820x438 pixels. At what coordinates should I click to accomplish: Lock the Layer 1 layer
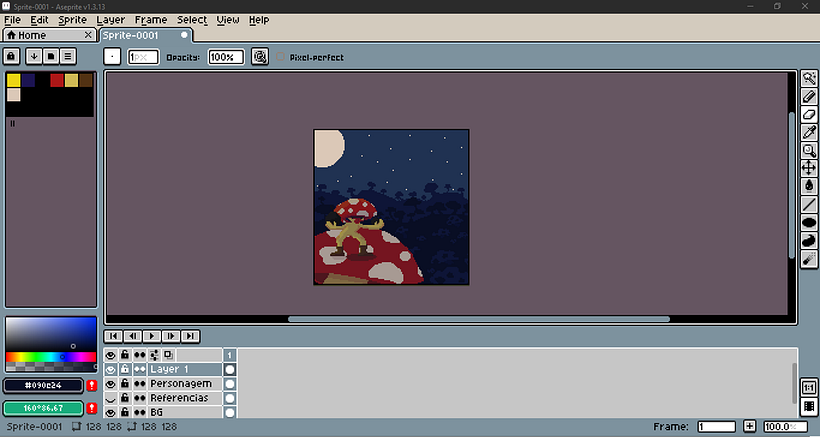[125, 370]
